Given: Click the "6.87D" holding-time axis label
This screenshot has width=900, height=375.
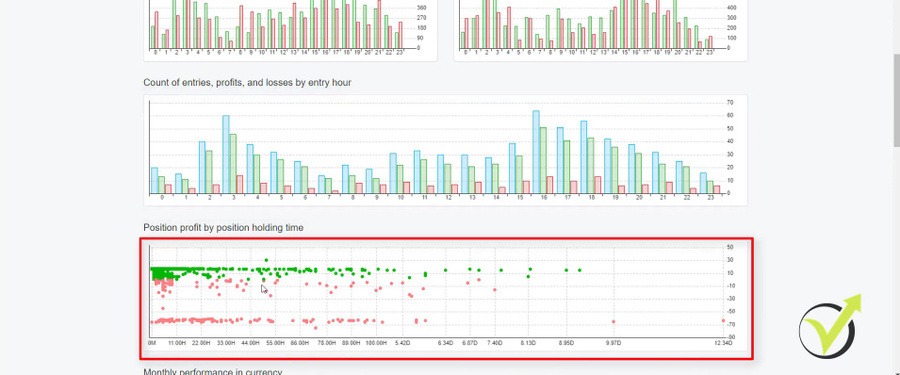Looking at the screenshot, I should click(470, 343).
